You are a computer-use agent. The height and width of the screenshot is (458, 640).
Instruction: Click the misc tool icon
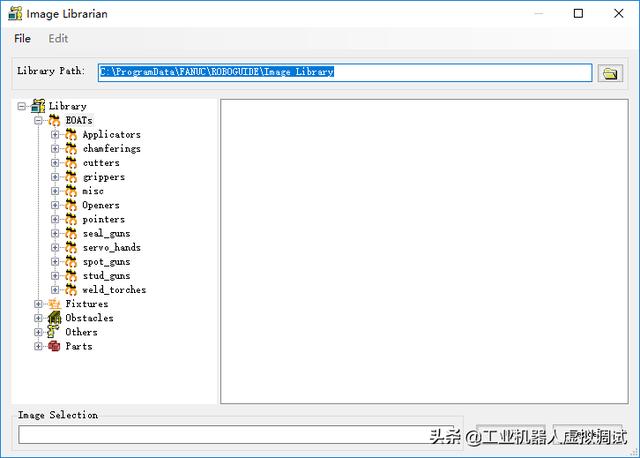pos(71,191)
